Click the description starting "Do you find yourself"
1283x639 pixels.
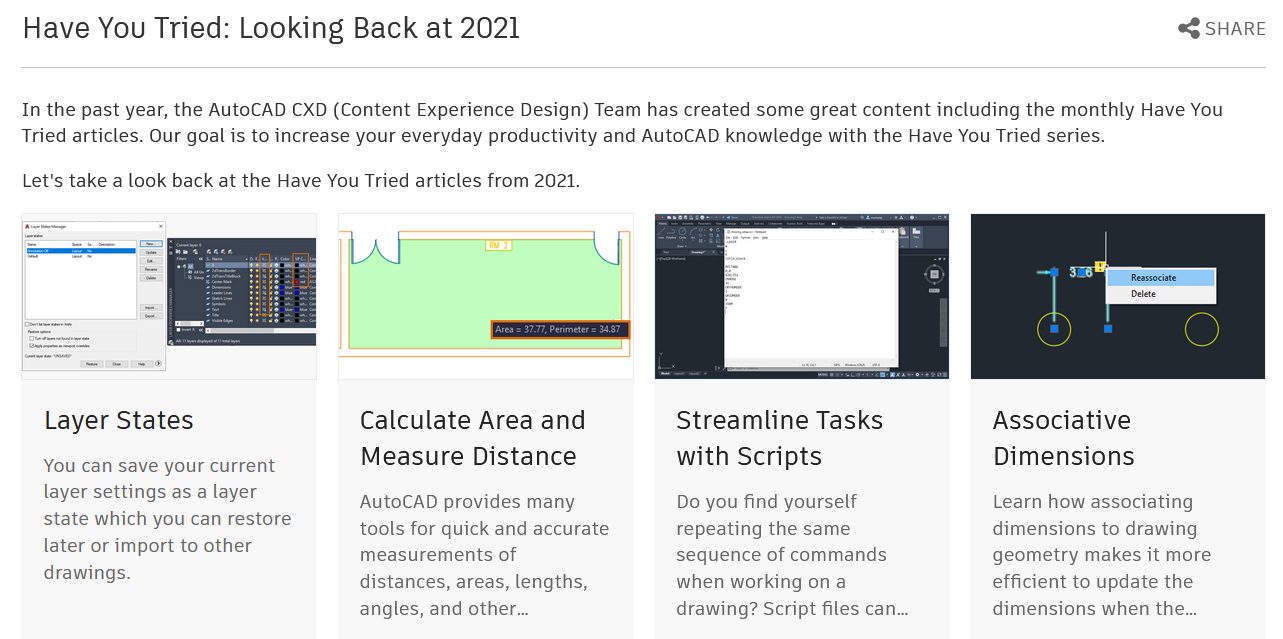pyautogui.click(x=792, y=555)
